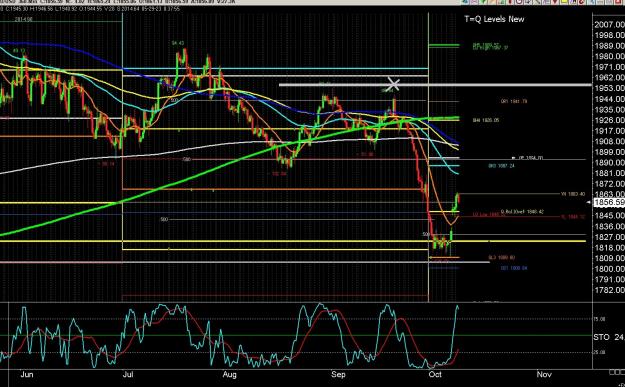Click the 1872.00 price axis label
The image size is (625, 387).
(x=609, y=184)
